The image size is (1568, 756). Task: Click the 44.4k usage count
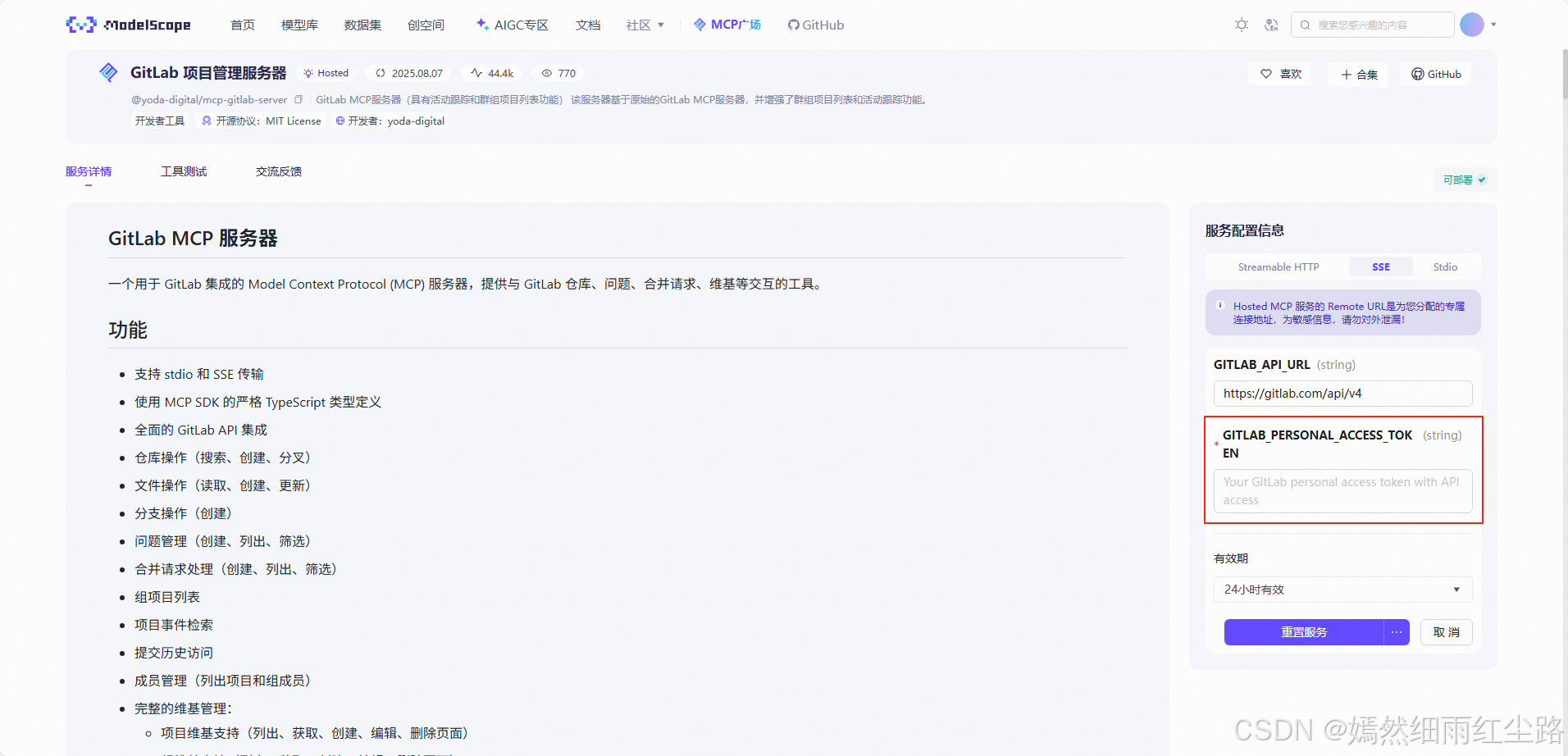click(492, 73)
